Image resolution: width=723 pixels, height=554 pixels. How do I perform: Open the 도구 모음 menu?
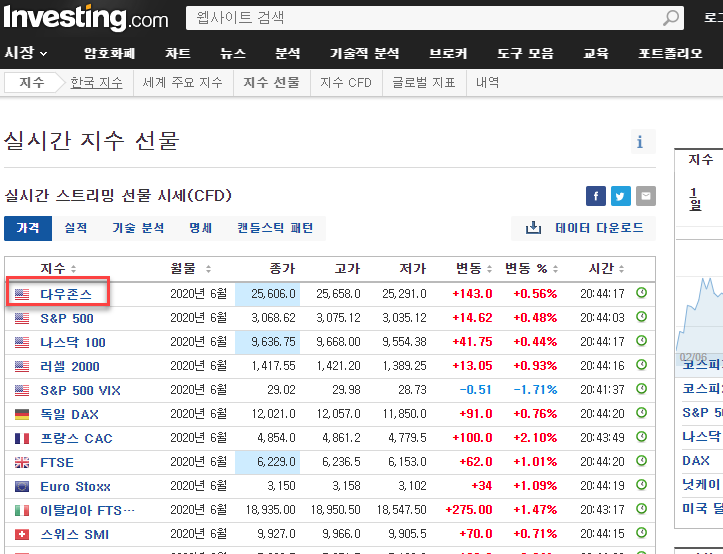pyautogui.click(x=525, y=53)
